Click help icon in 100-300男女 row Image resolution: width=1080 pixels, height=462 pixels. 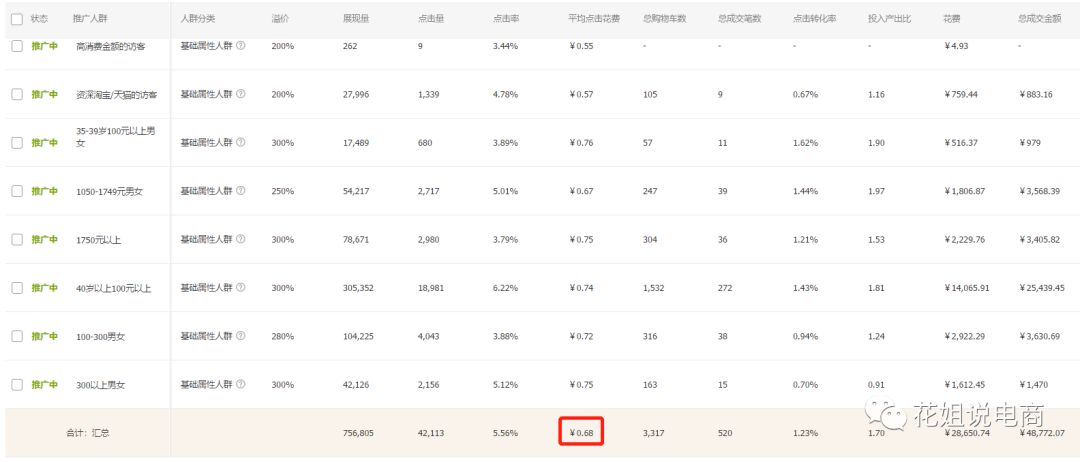(240, 337)
